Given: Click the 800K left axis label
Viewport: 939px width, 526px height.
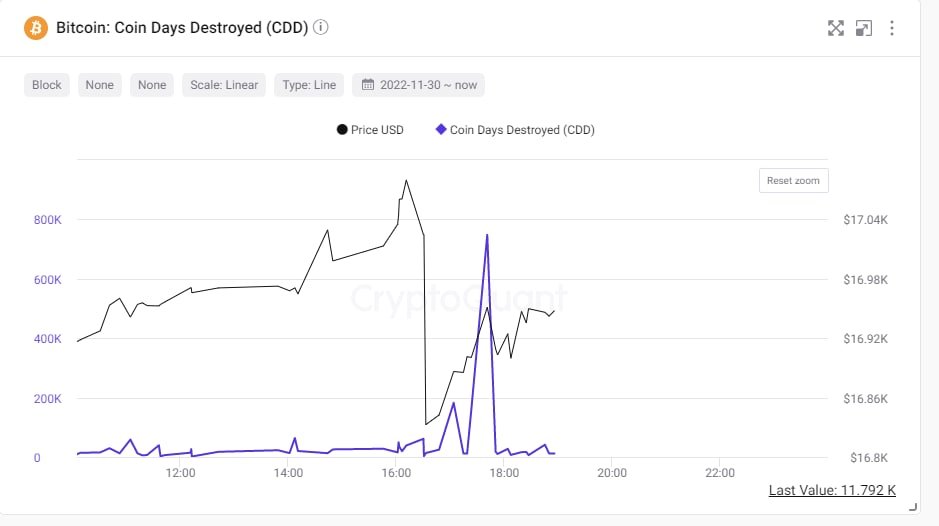Looking at the screenshot, I should pyautogui.click(x=47, y=220).
